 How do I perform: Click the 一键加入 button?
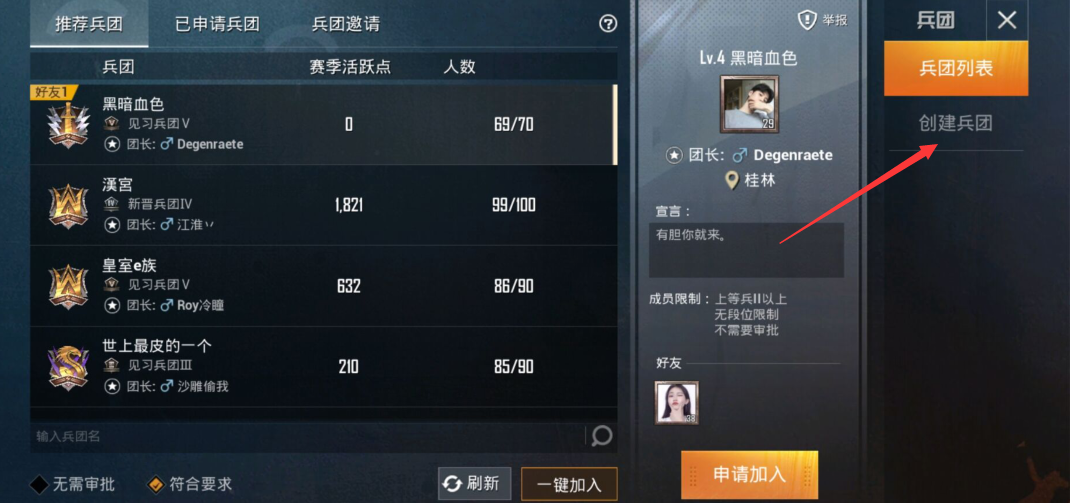[569, 485]
